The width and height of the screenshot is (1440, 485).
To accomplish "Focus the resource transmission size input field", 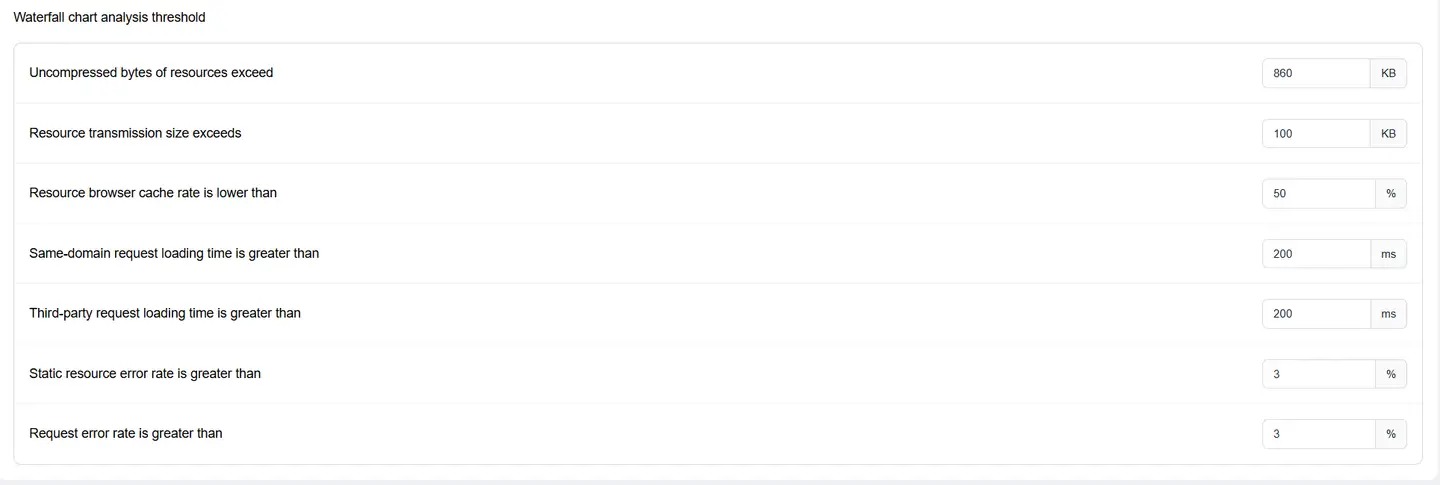I will 1315,133.
